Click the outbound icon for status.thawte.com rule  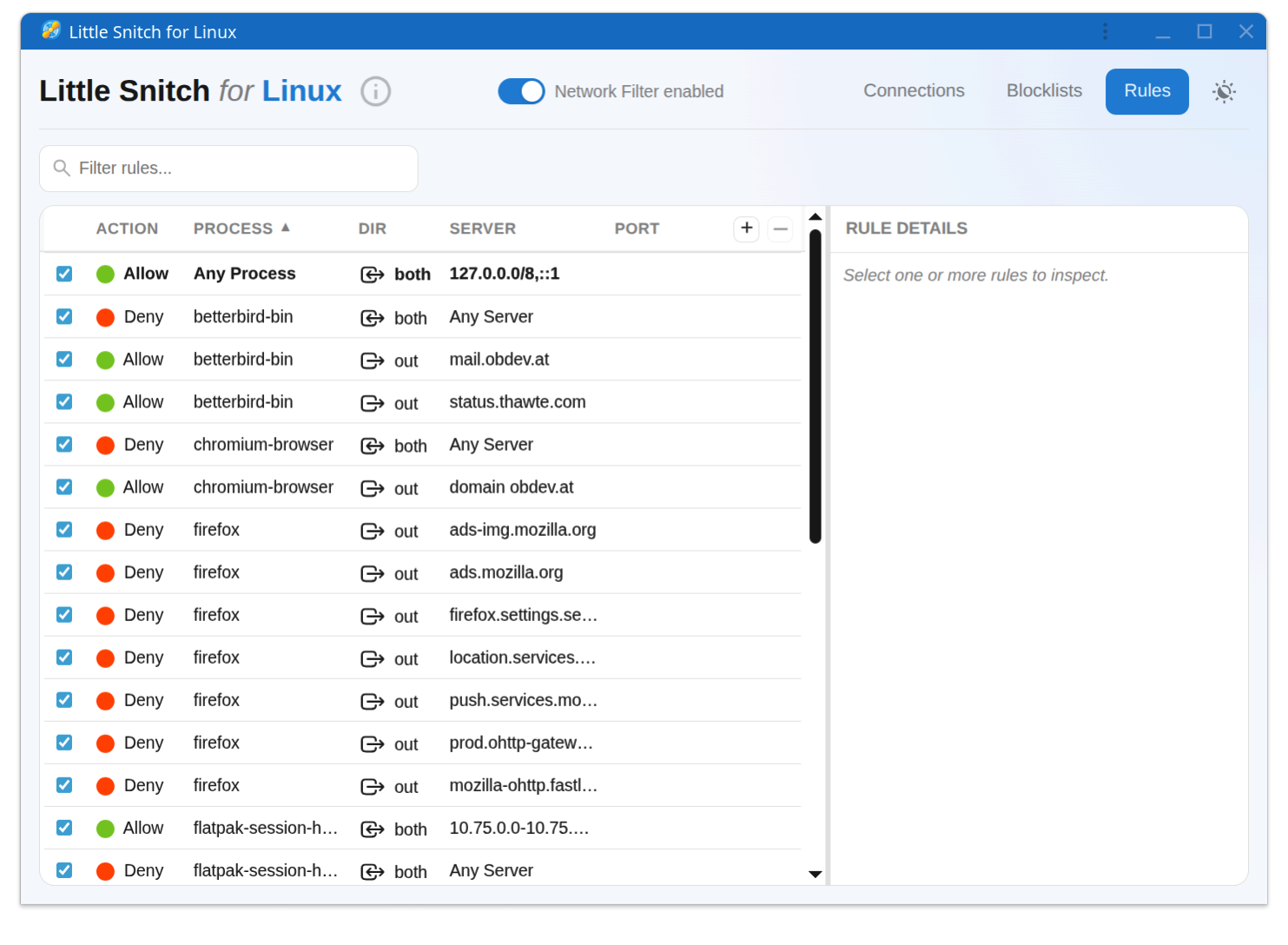tap(373, 403)
